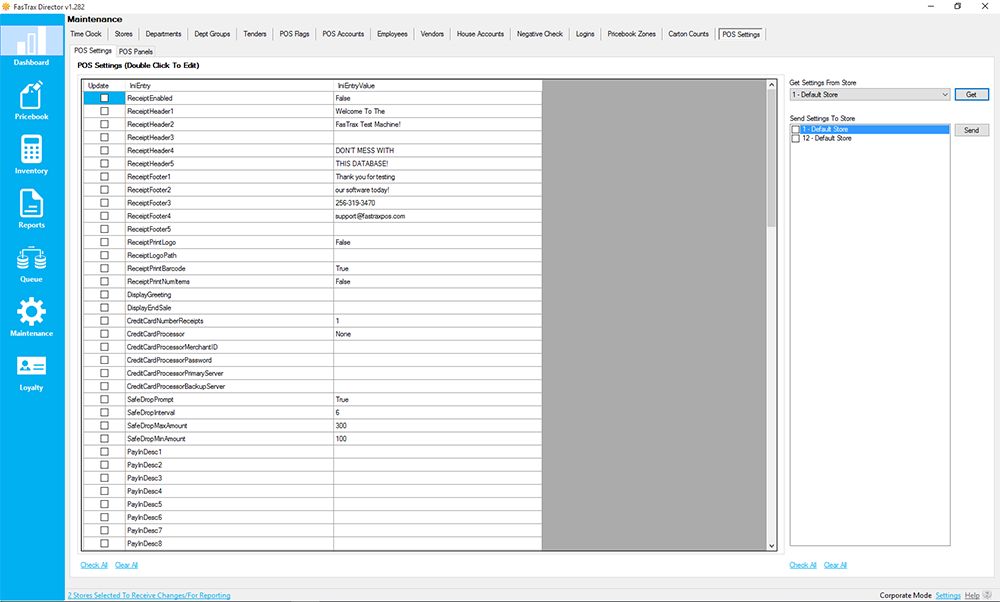Open the House Accounts tab
This screenshot has width=1000, height=602.
pos(480,34)
